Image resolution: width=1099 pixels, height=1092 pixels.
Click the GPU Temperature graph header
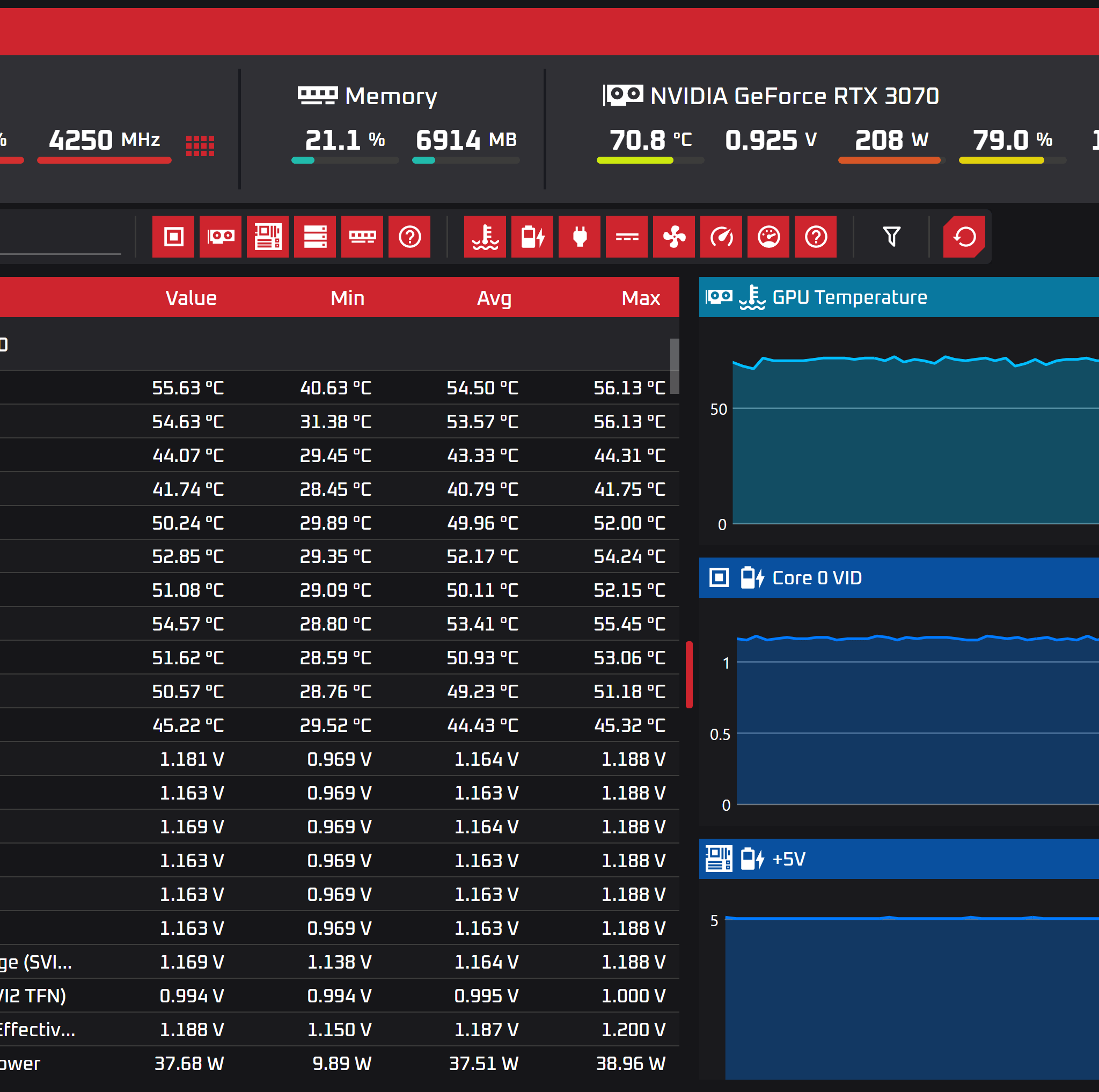(899, 297)
